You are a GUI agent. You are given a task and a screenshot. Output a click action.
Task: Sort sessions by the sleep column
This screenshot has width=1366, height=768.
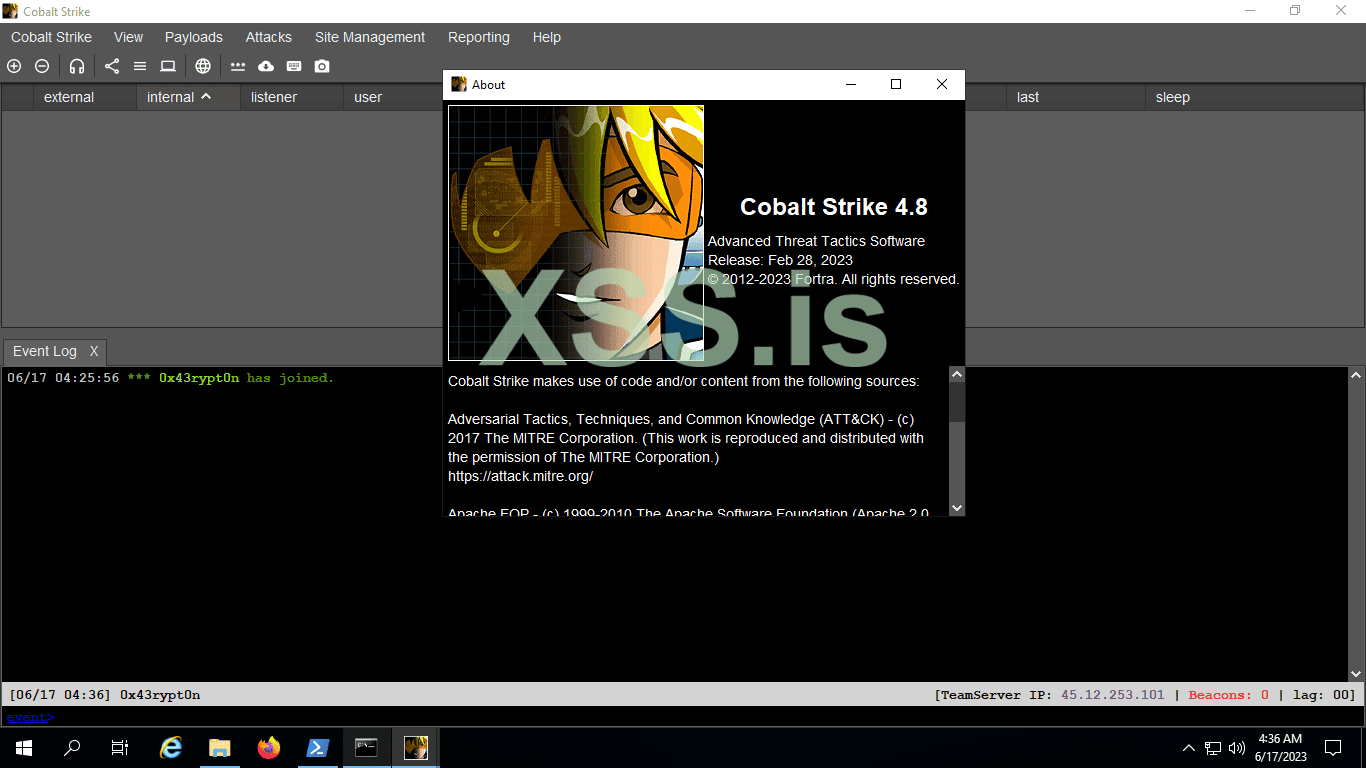coord(1254,97)
